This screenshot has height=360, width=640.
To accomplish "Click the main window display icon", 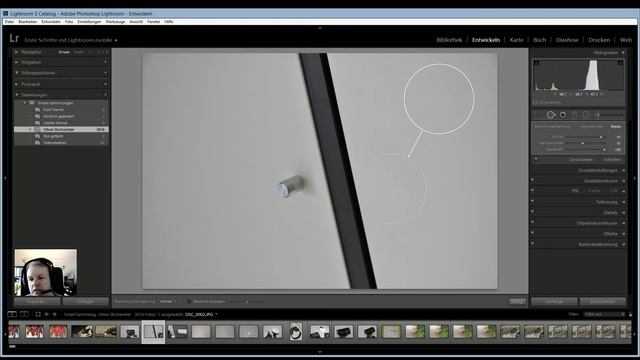I will pos(12,314).
